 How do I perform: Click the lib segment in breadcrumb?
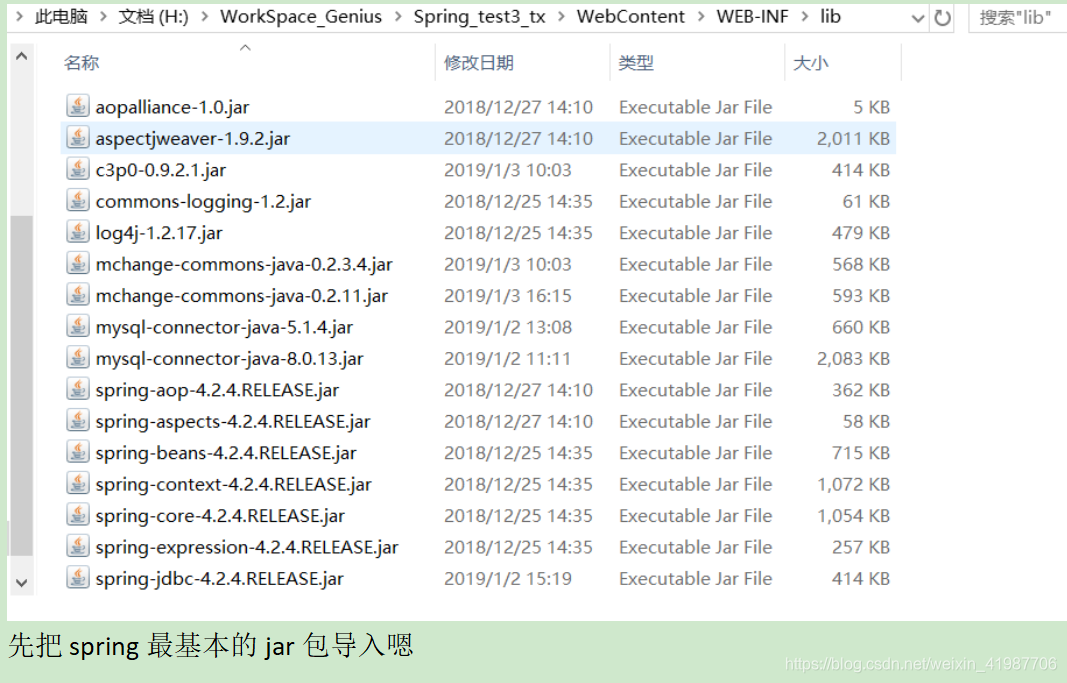830,16
